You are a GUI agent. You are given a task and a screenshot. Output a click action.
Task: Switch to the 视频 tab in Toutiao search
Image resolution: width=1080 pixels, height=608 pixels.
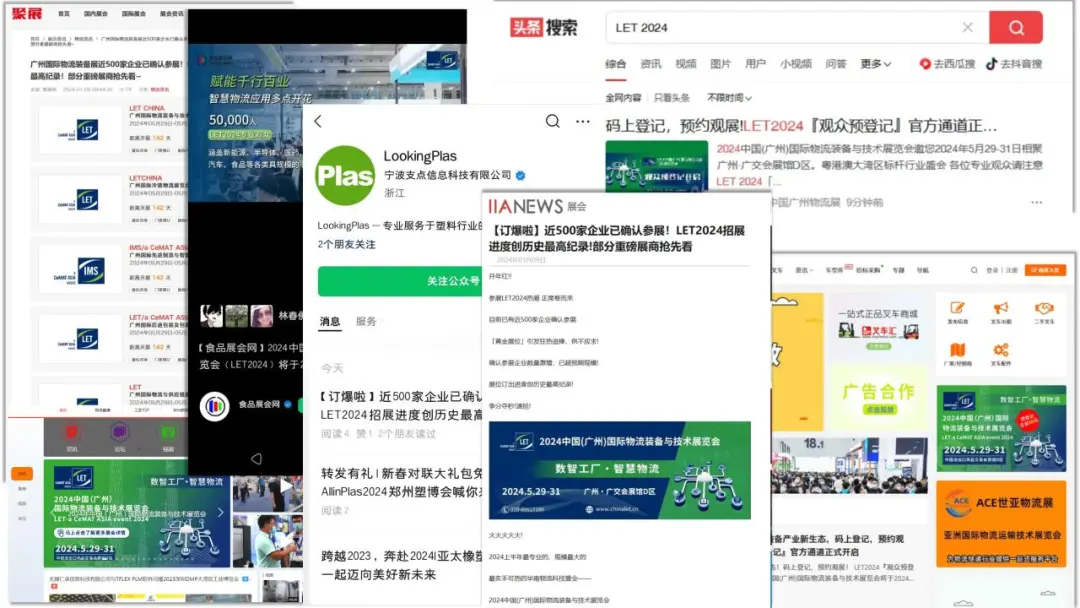click(685, 64)
